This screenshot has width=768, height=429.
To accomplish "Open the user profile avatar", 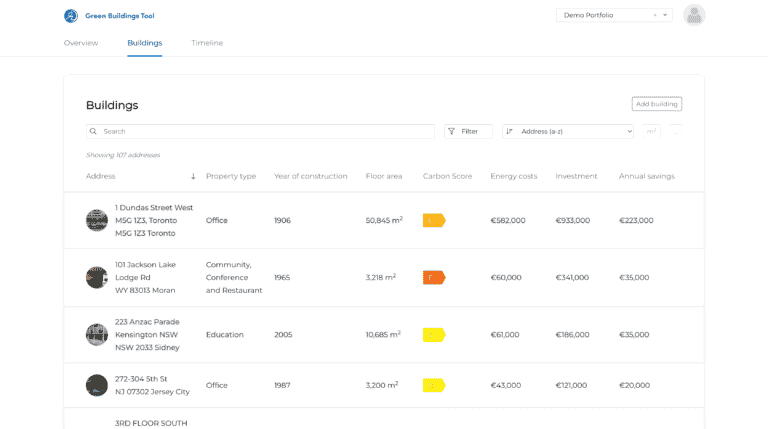I will pos(694,15).
